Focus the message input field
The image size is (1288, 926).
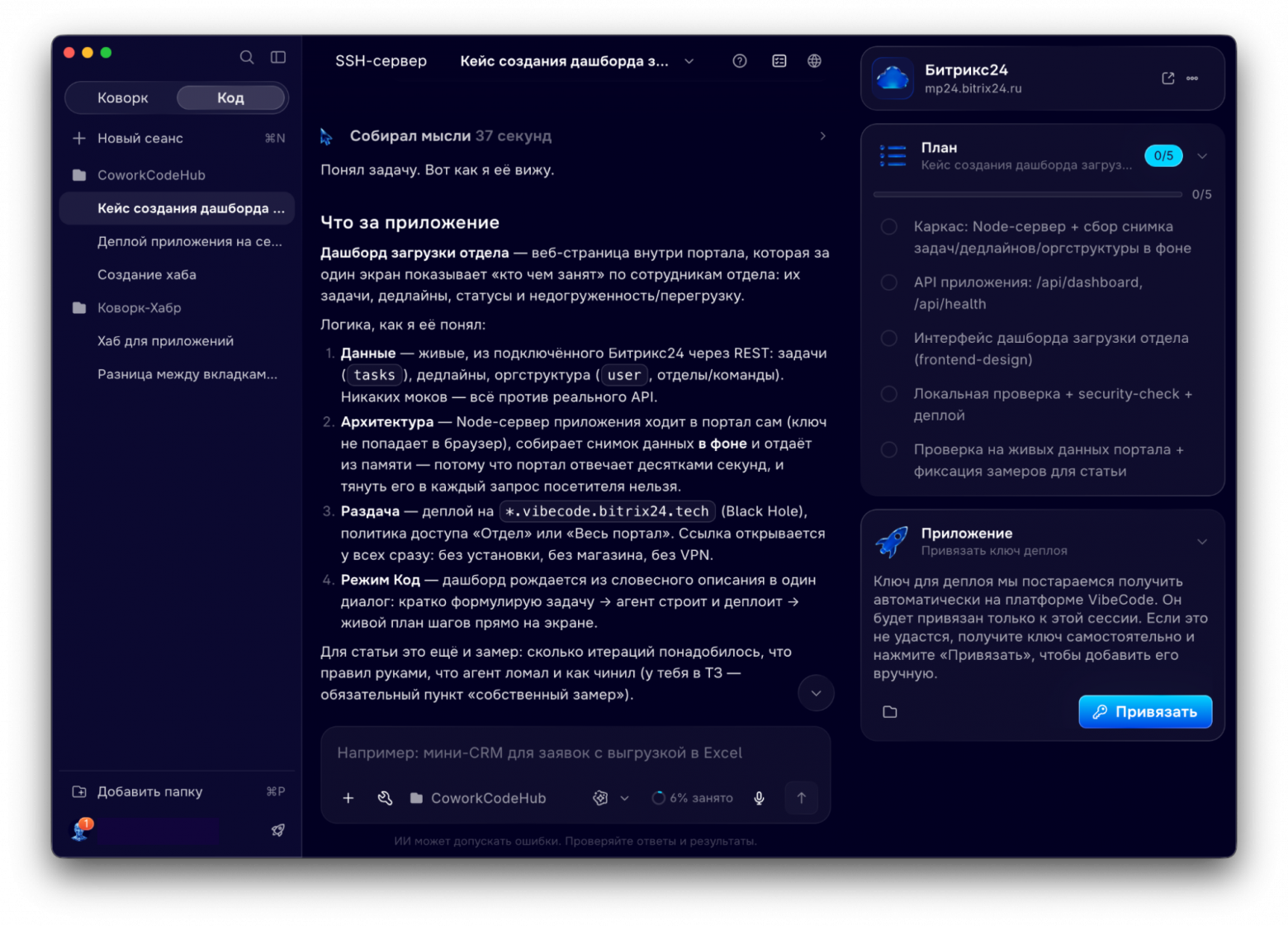click(x=575, y=753)
